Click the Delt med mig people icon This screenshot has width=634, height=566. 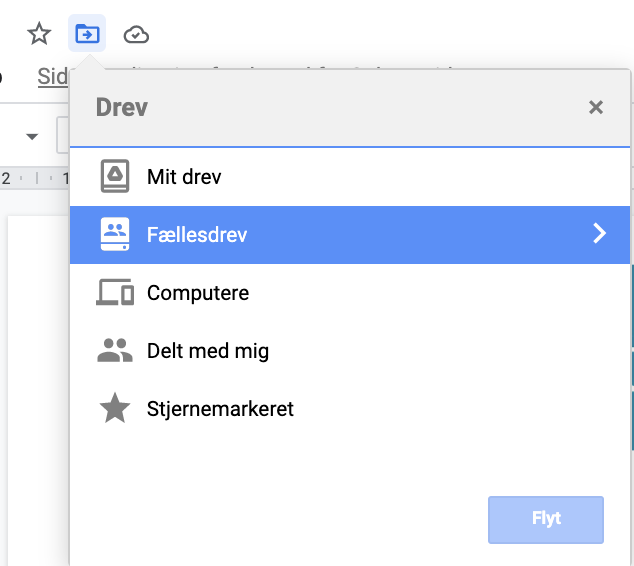point(115,350)
